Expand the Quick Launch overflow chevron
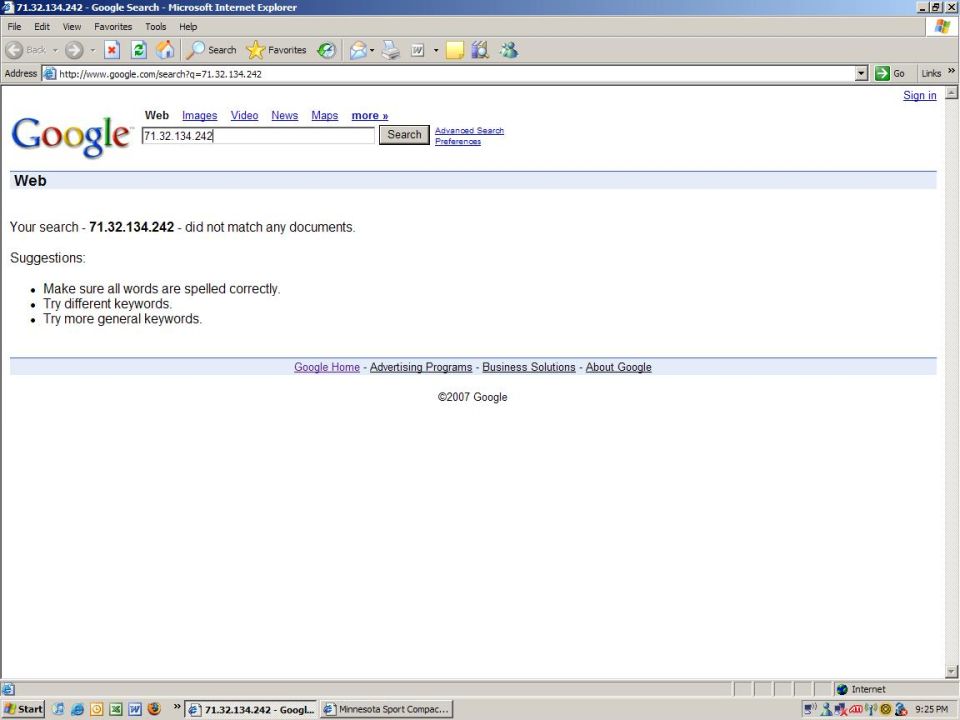Viewport: 960px width, 720px height. 177,707
